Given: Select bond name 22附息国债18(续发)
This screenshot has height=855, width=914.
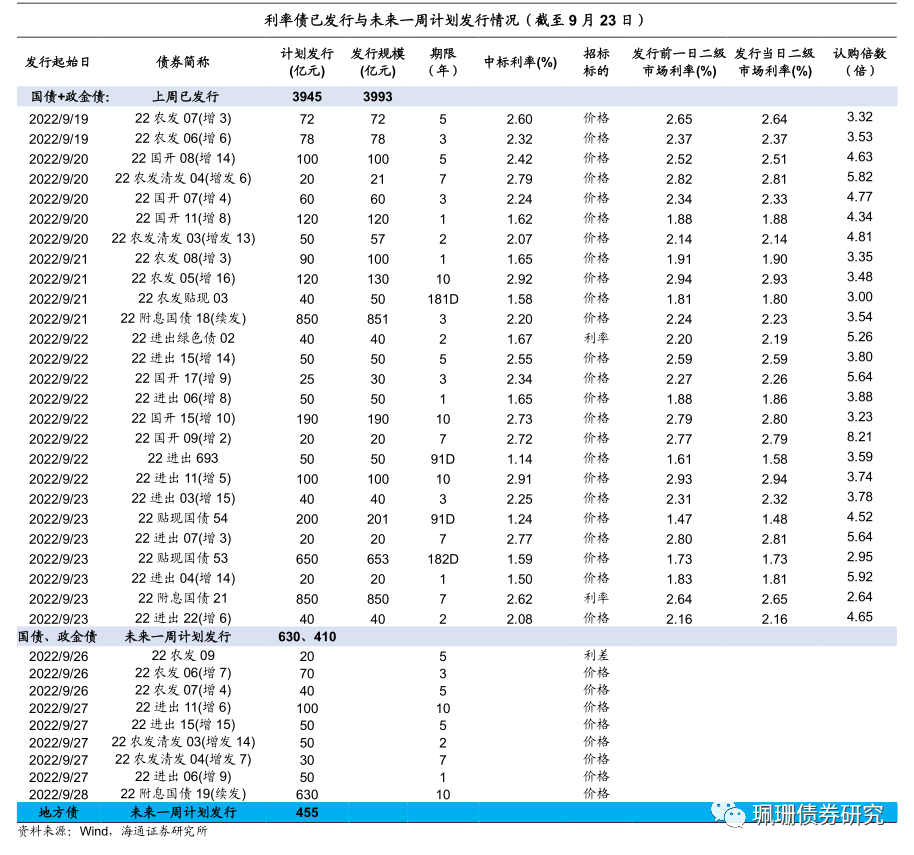Looking at the screenshot, I should [x=183, y=318].
